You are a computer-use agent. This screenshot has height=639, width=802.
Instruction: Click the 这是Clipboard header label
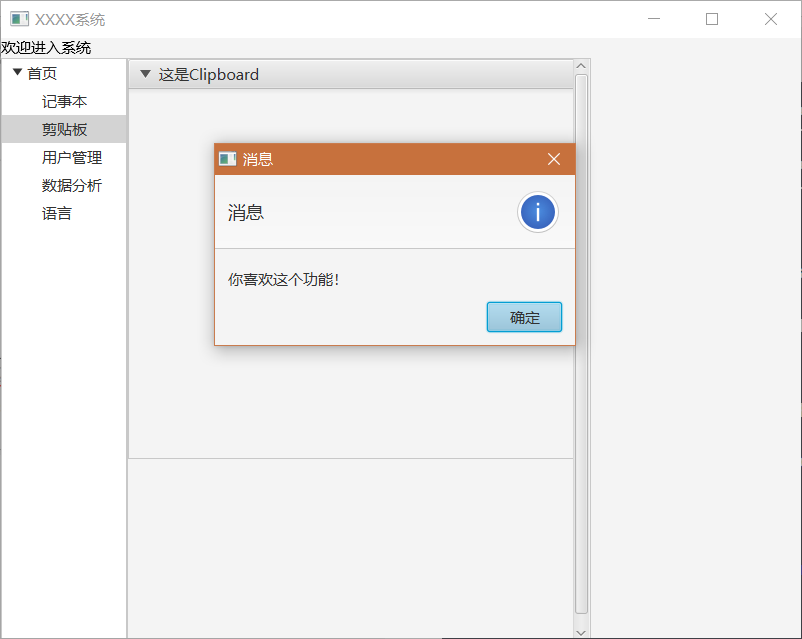tap(210, 73)
